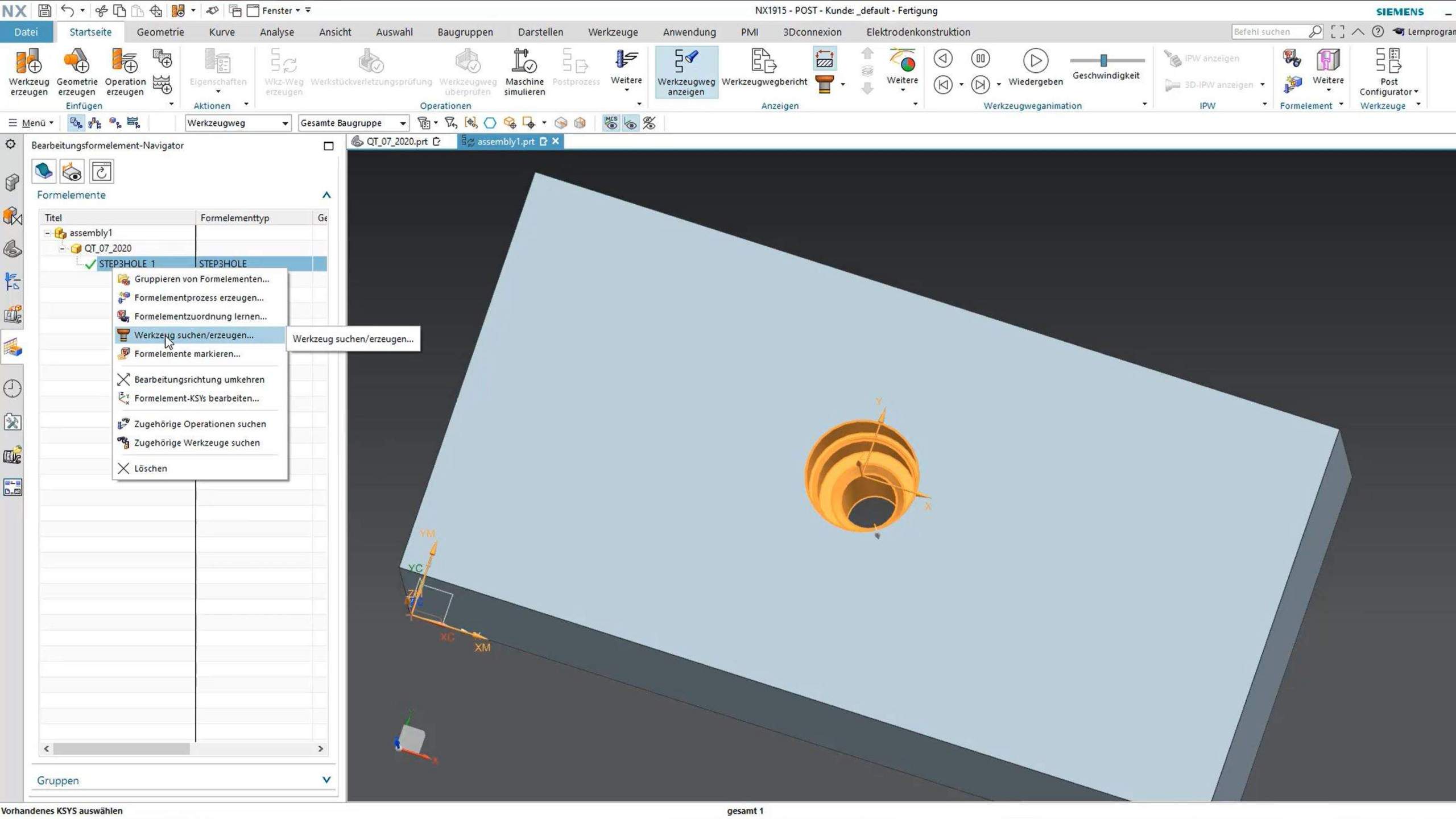
Task: Open the Werkzeugweg filter combo box
Action: coord(238,123)
